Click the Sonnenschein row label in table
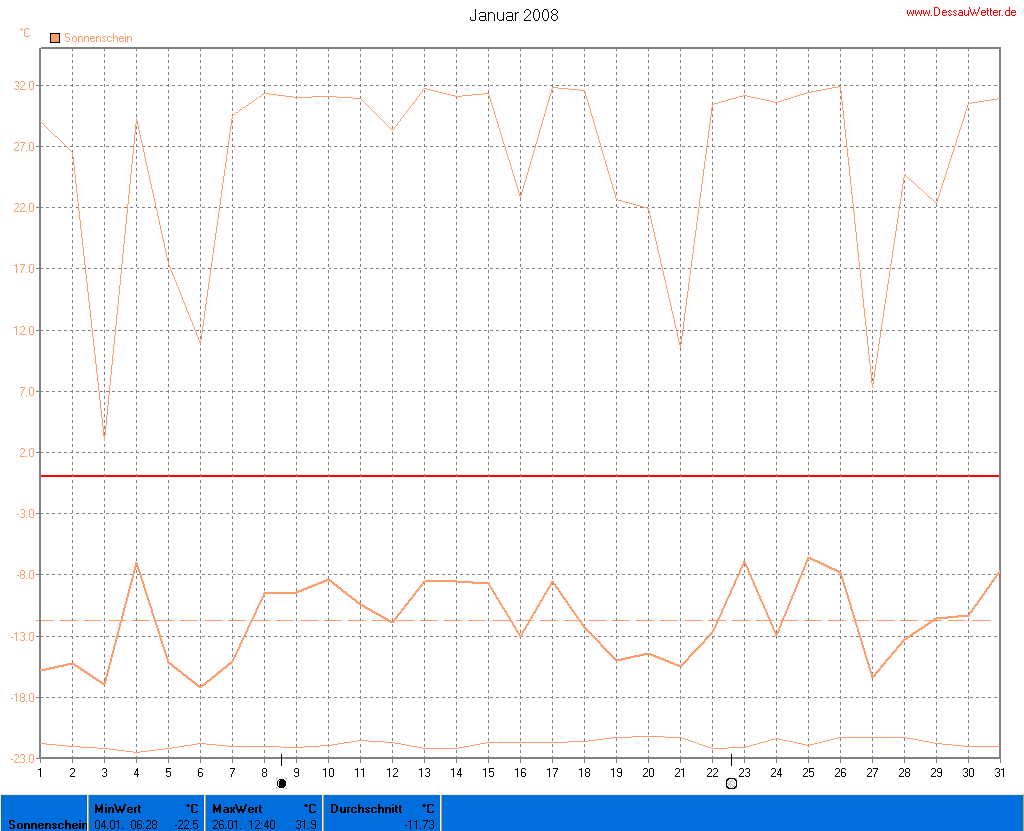 click(44, 824)
